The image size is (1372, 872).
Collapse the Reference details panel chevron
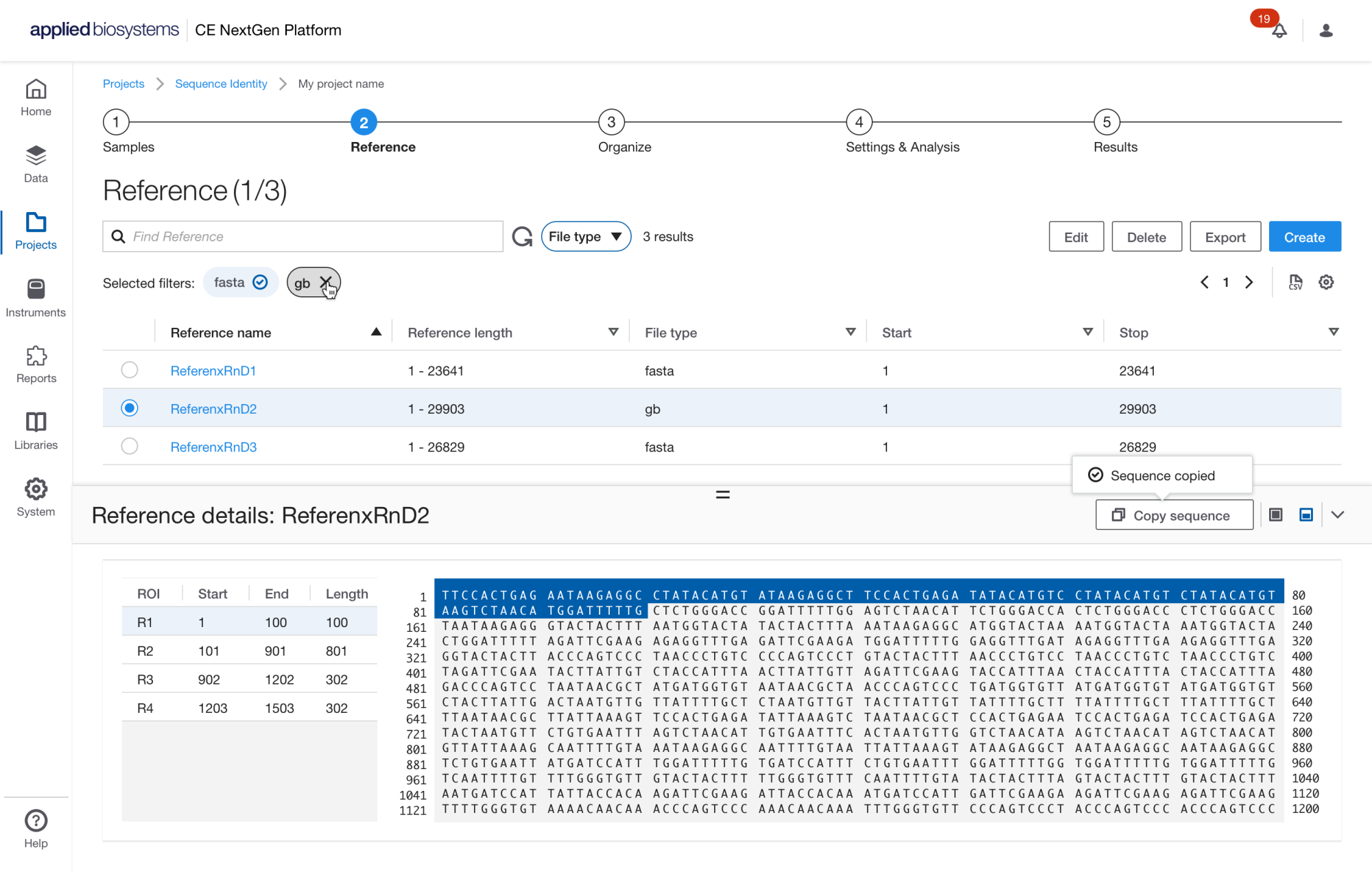click(x=1337, y=515)
